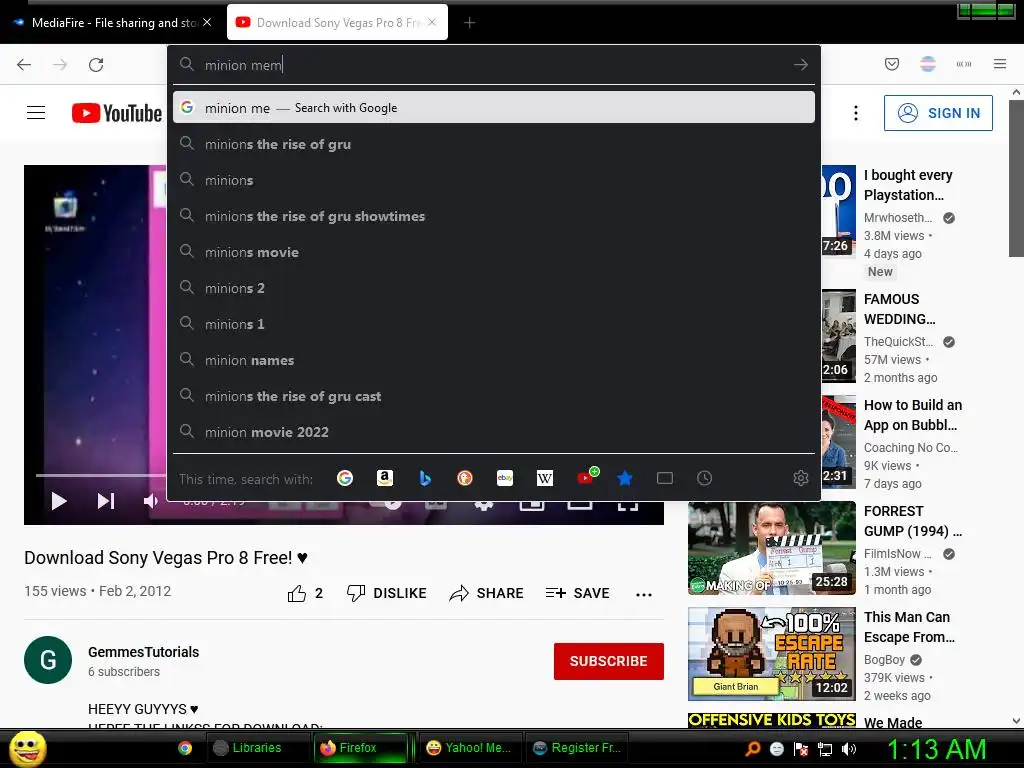Click the SIGN IN button
The height and width of the screenshot is (768, 1024).
pos(938,113)
